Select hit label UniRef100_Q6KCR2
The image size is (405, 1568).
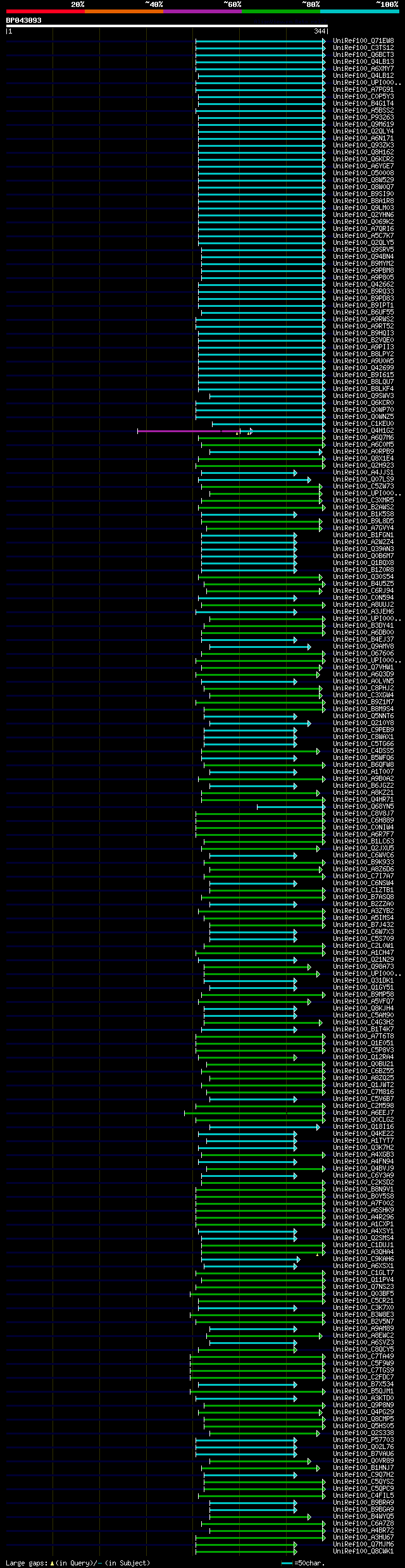(363, 159)
